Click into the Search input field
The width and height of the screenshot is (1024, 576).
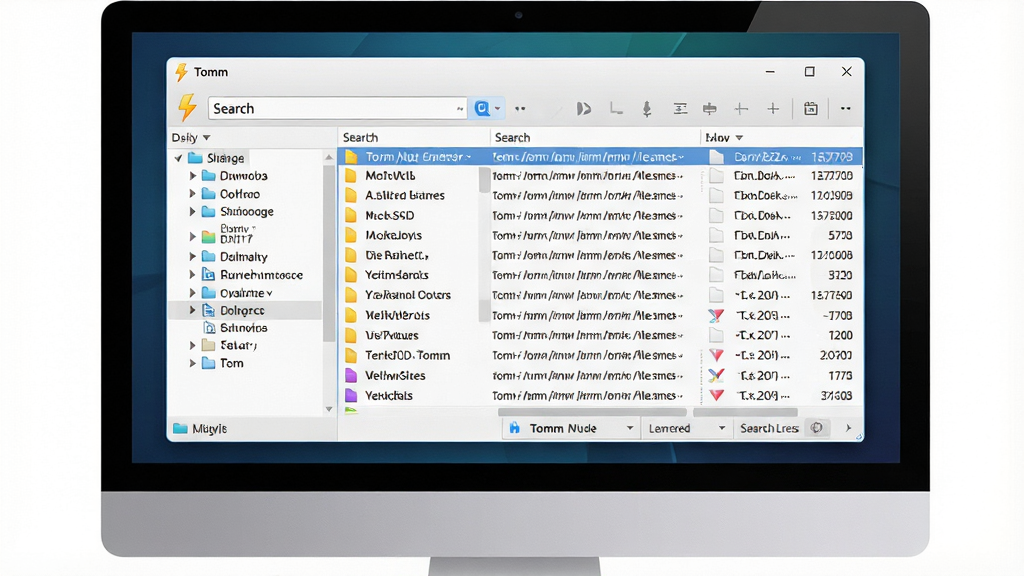tap(337, 108)
